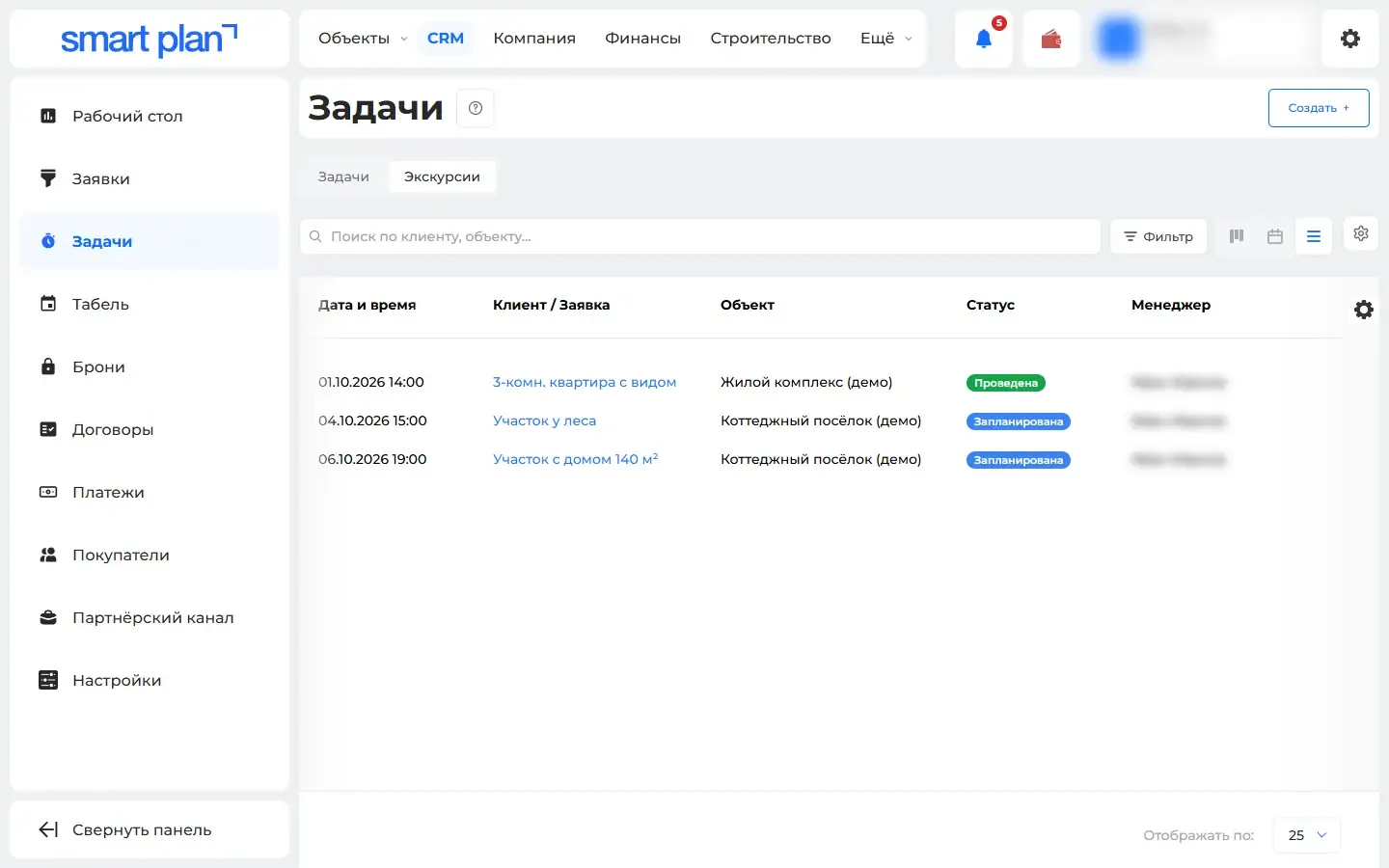Viewport: 1389px width, 868px height.
Task: Switch to calendar view
Action: [x=1275, y=236]
